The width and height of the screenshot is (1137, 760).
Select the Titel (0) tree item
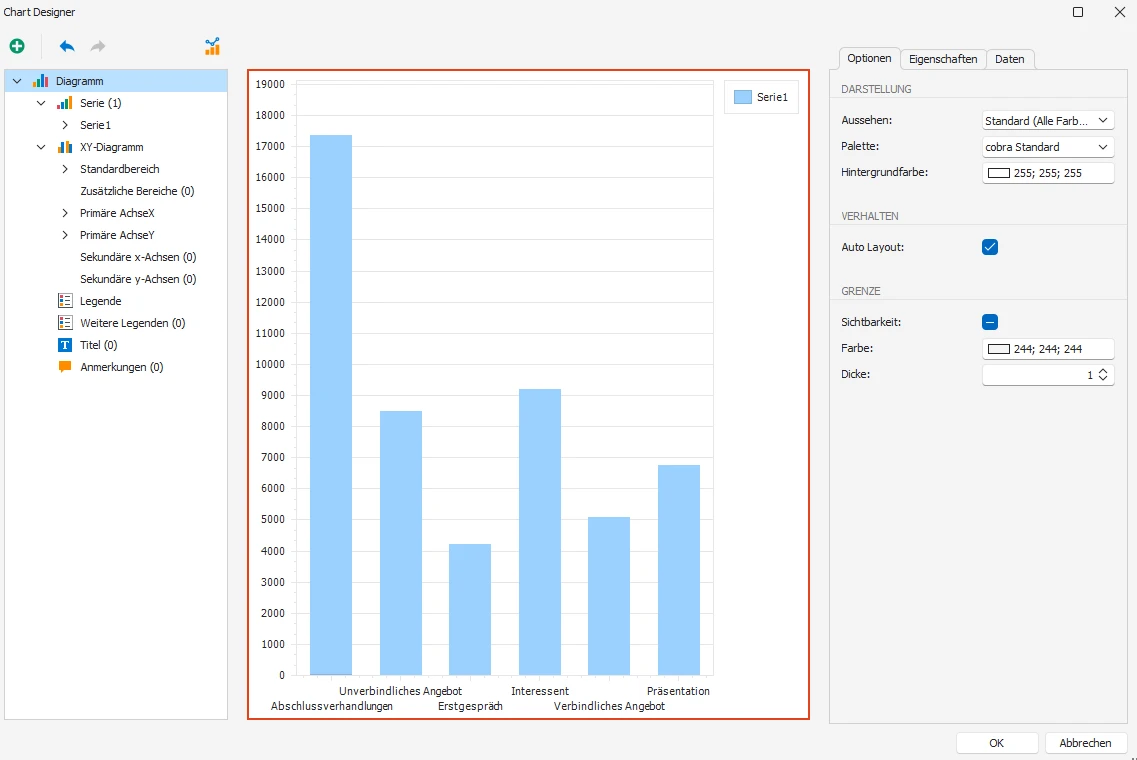(x=99, y=344)
